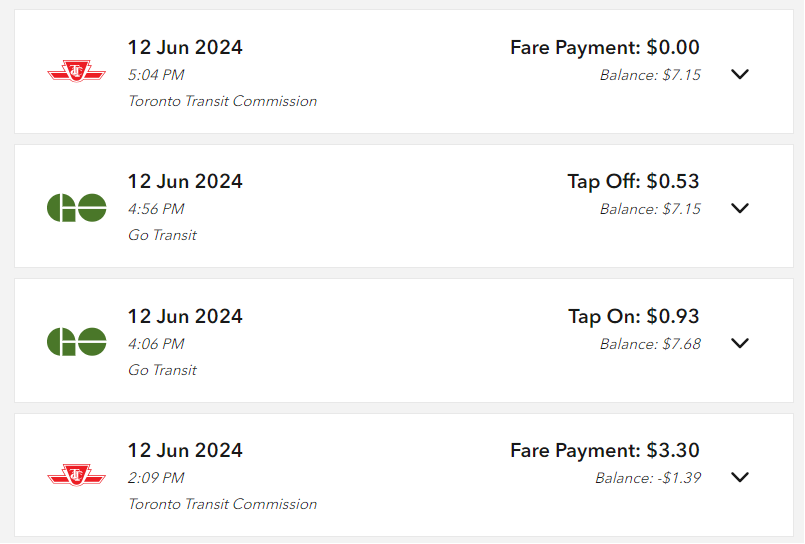Expand the Tap On $0.93 transaction chevron
The image size is (805, 544).
tap(740, 343)
